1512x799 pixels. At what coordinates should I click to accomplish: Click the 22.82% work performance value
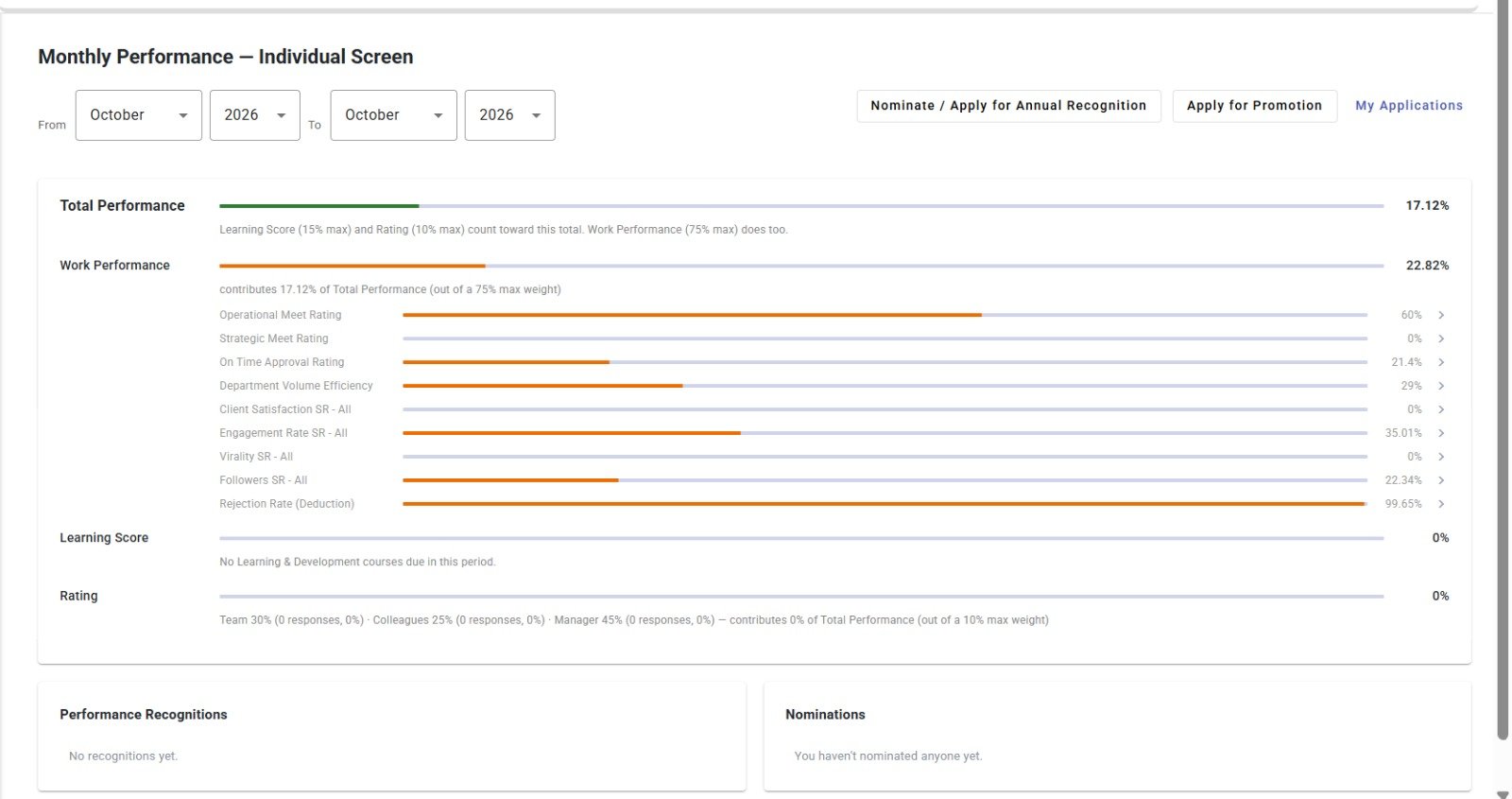1427,266
